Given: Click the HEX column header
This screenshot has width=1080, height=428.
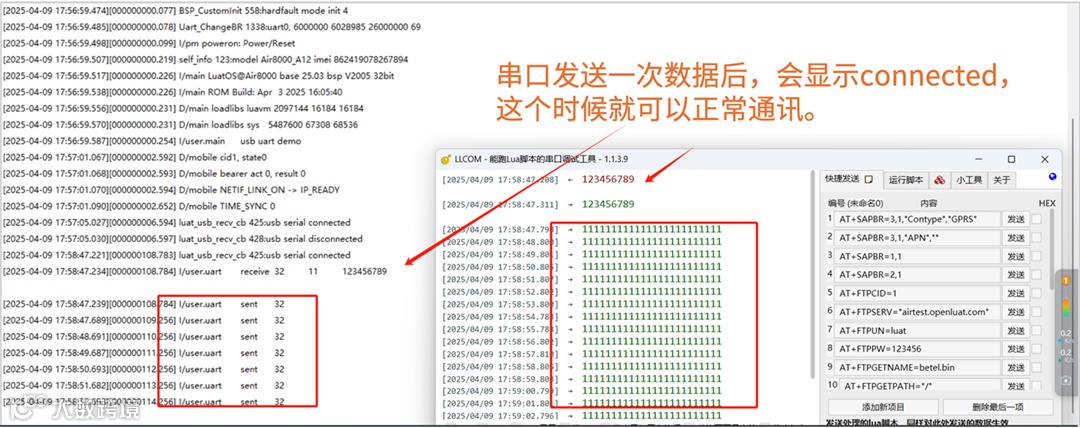Looking at the screenshot, I should click(x=1047, y=203).
